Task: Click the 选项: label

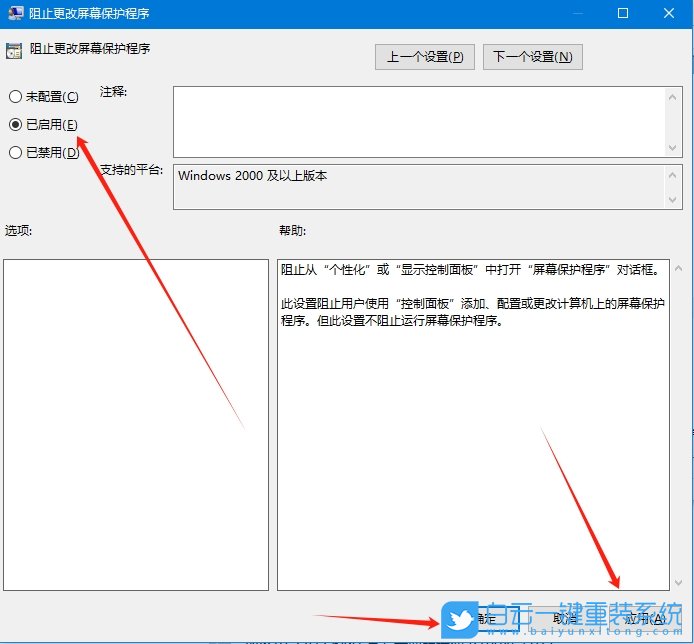Action: tap(18, 231)
